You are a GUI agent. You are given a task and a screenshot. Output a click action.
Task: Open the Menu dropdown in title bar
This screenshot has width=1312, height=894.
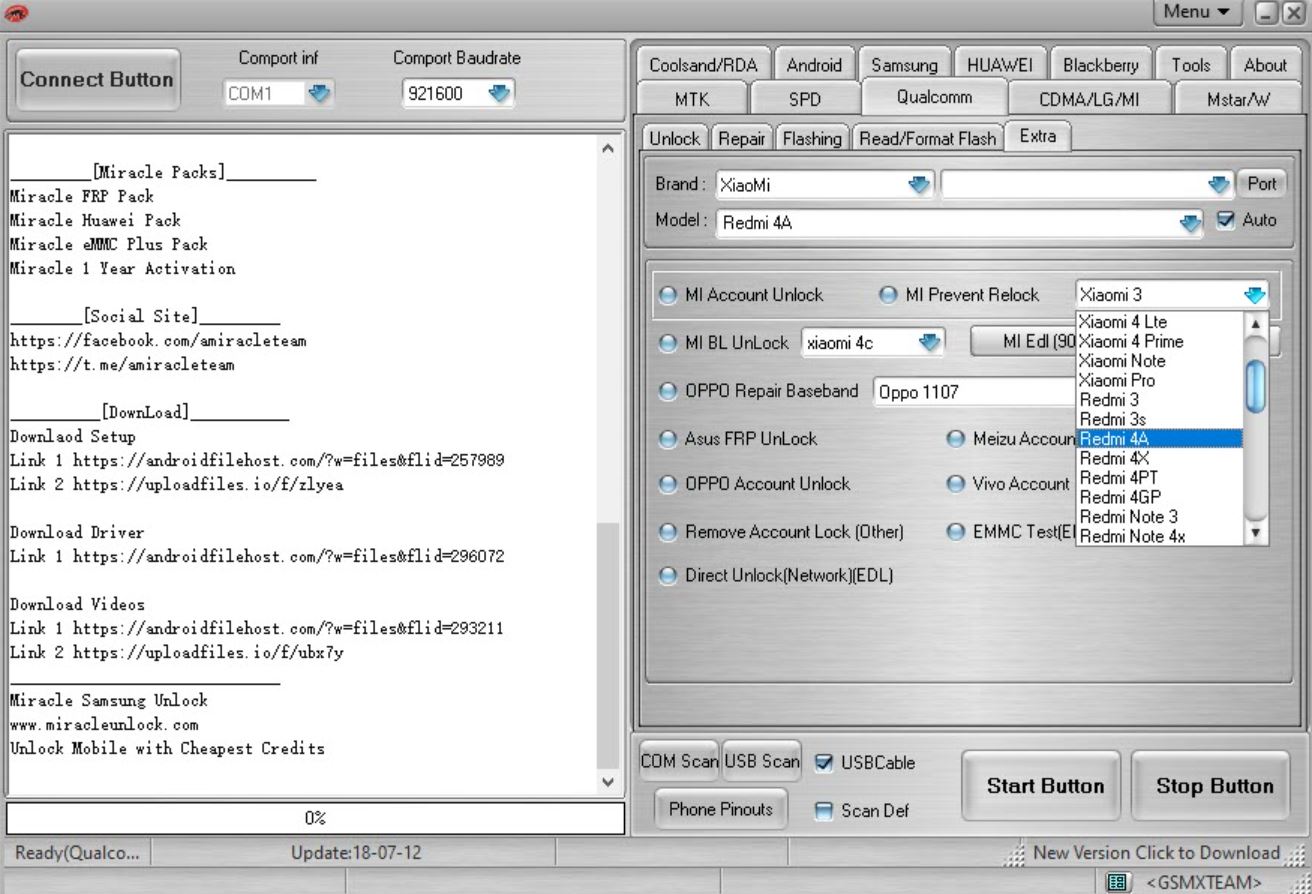click(x=1197, y=12)
